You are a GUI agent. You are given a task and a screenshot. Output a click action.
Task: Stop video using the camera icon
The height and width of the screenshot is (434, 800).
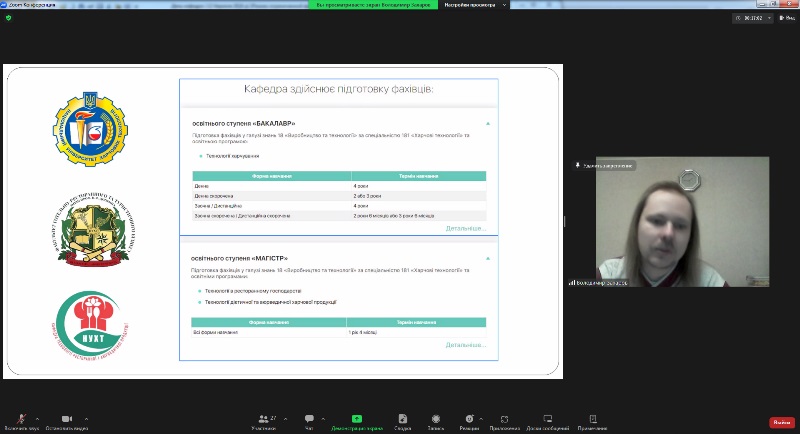click(66, 419)
